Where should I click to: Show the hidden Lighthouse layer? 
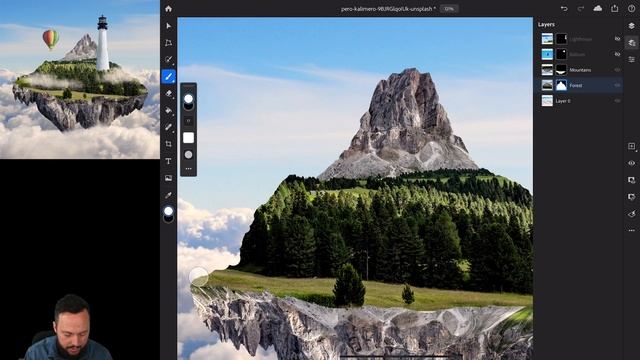tap(617, 39)
